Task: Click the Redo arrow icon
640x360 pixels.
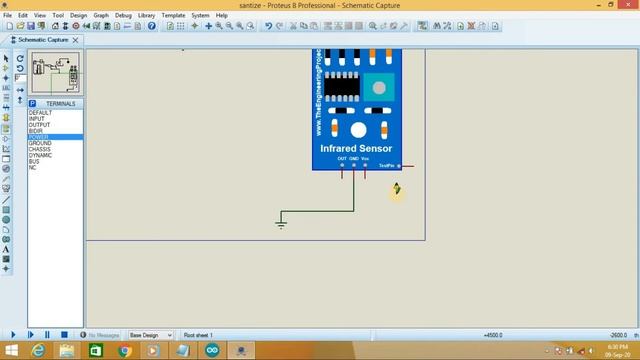Action: tap(279, 26)
